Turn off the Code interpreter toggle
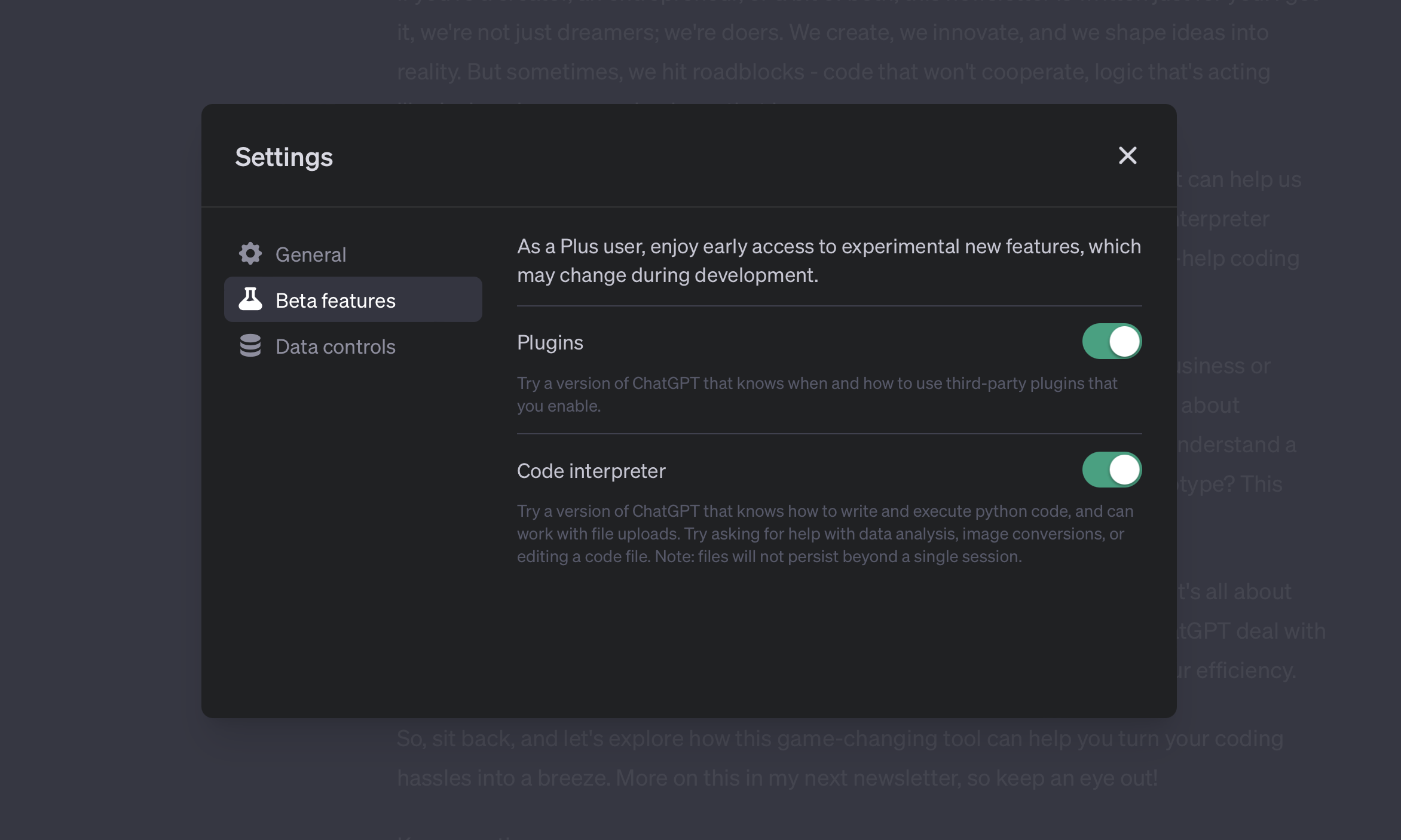 (x=1112, y=470)
